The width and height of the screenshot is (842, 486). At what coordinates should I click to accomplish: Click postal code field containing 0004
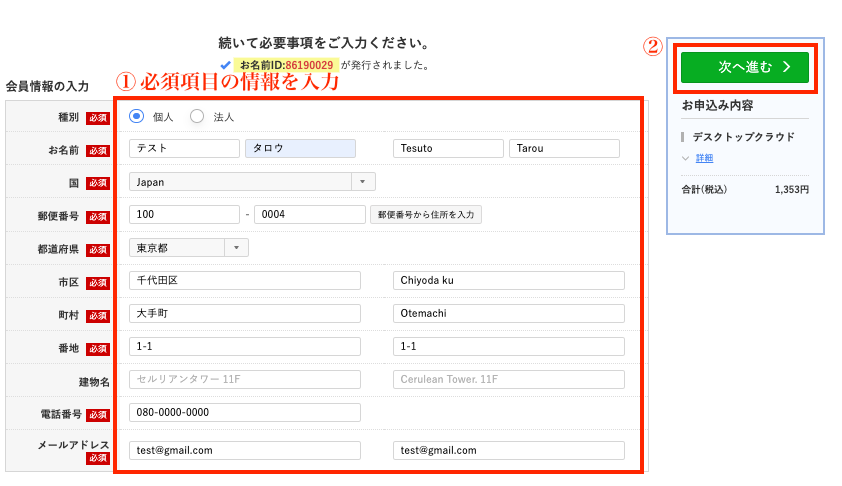pyautogui.click(x=309, y=214)
